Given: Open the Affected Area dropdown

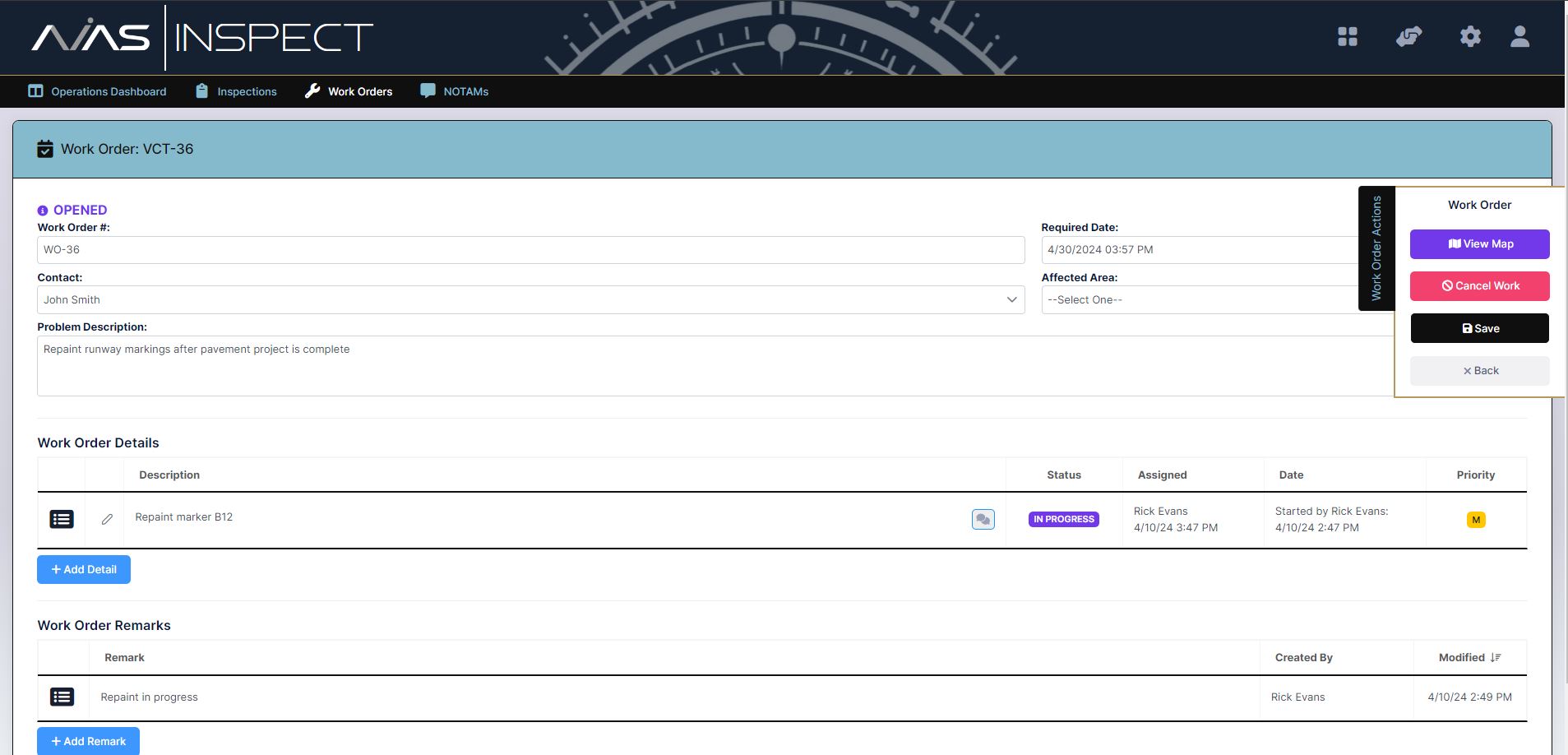Looking at the screenshot, I should click(1200, 299).
